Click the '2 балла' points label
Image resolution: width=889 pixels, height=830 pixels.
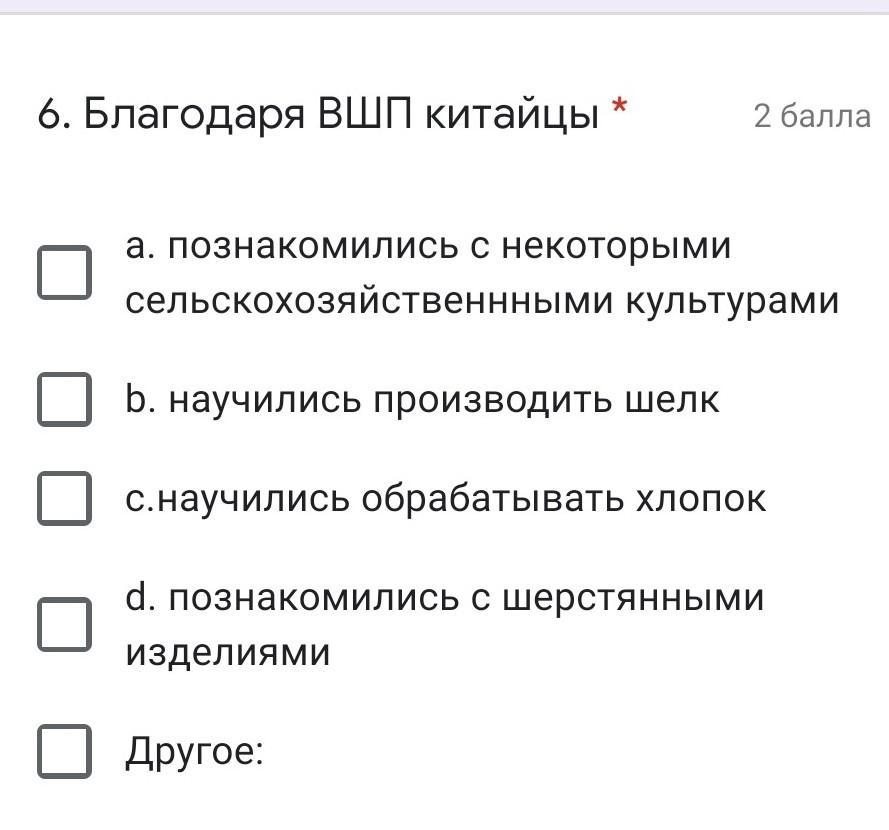812,117
